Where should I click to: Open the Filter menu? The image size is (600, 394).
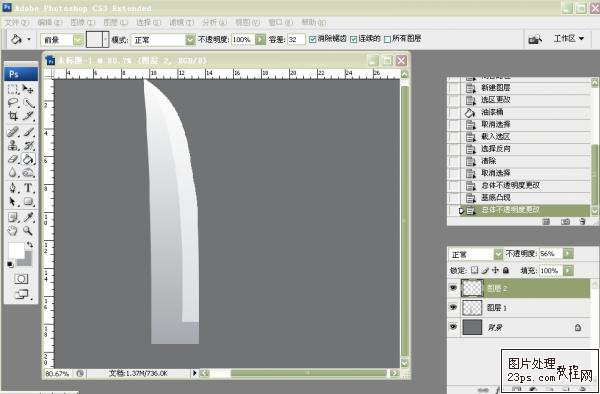click(x=181, y=23)
